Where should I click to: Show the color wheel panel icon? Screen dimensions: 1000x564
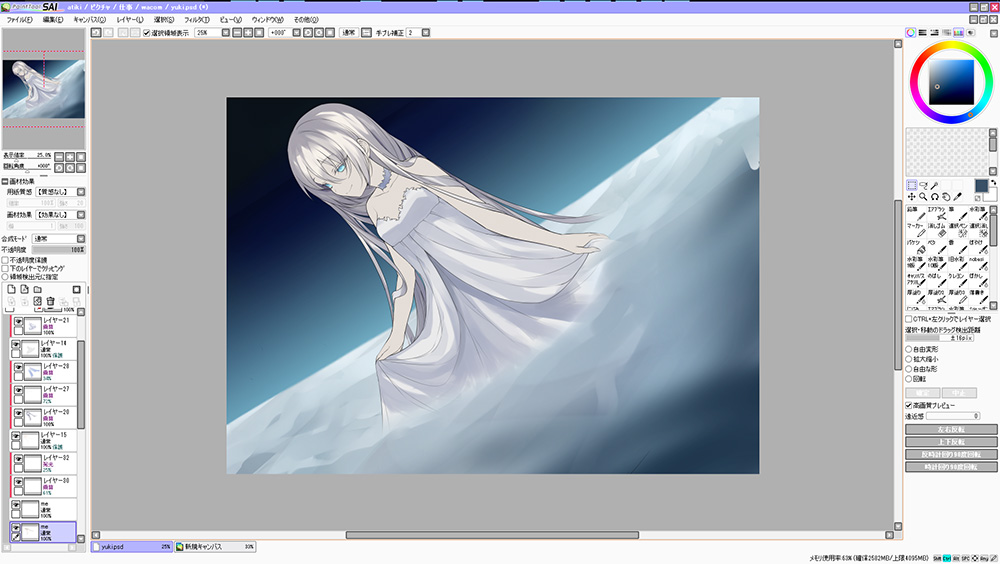tap(911, 33)
